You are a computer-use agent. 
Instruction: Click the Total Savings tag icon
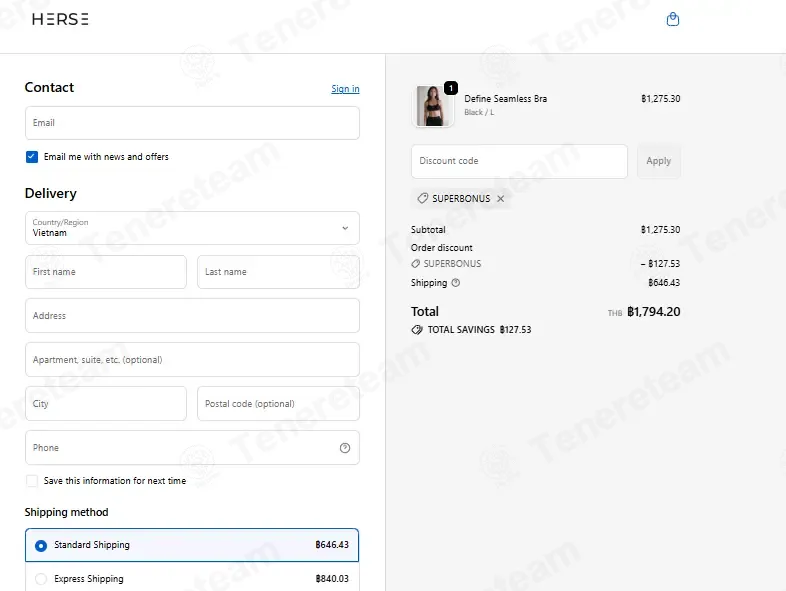pyautogui.click(x=417, y=329)
